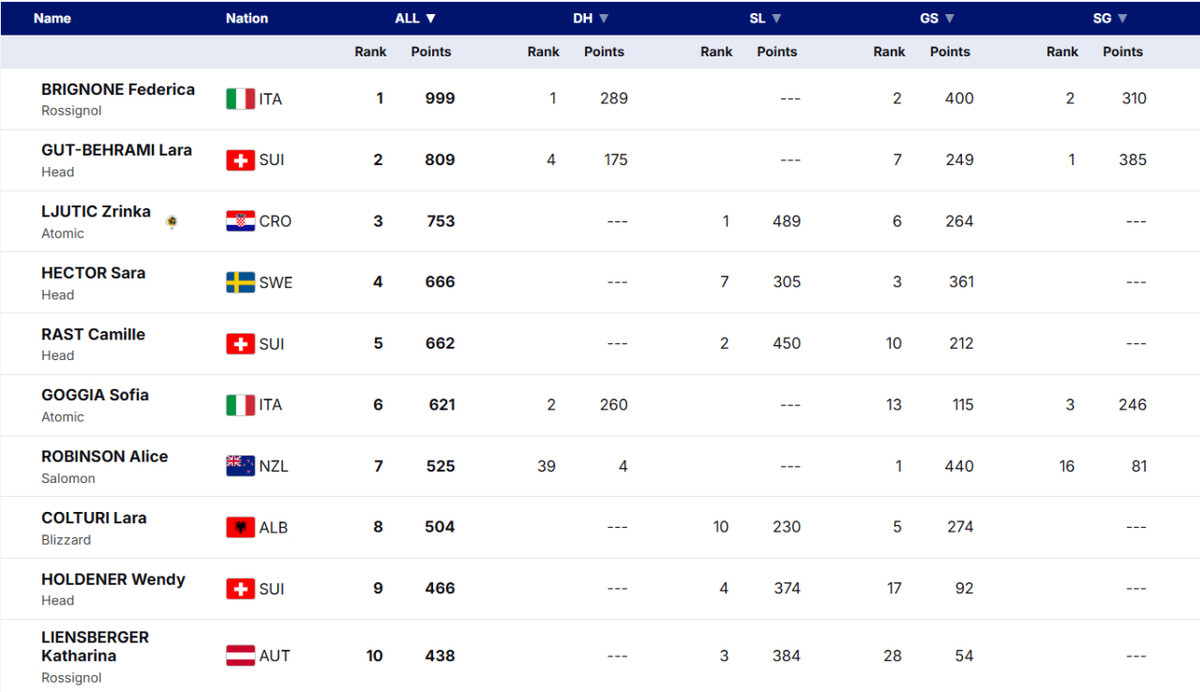Screen dimensions: 1200x692
Task: Click the Croatia flag icon
Action: (x=240, y=221)
